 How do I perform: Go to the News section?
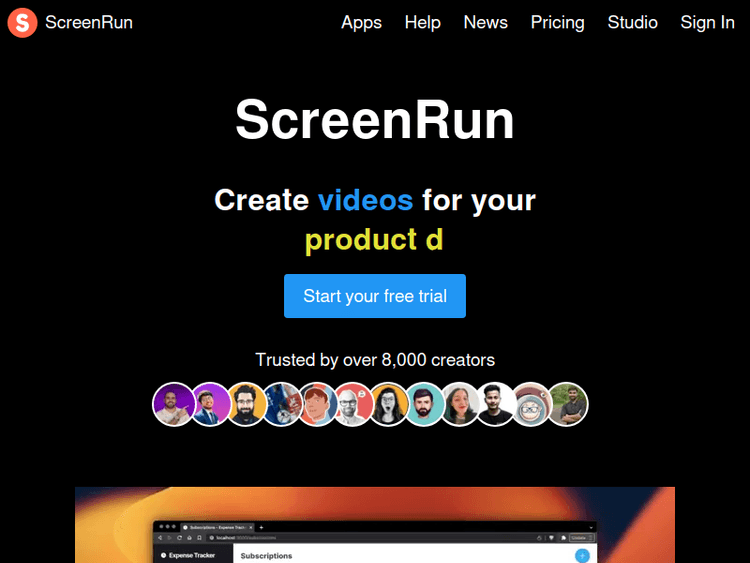[x=485, y=22]
